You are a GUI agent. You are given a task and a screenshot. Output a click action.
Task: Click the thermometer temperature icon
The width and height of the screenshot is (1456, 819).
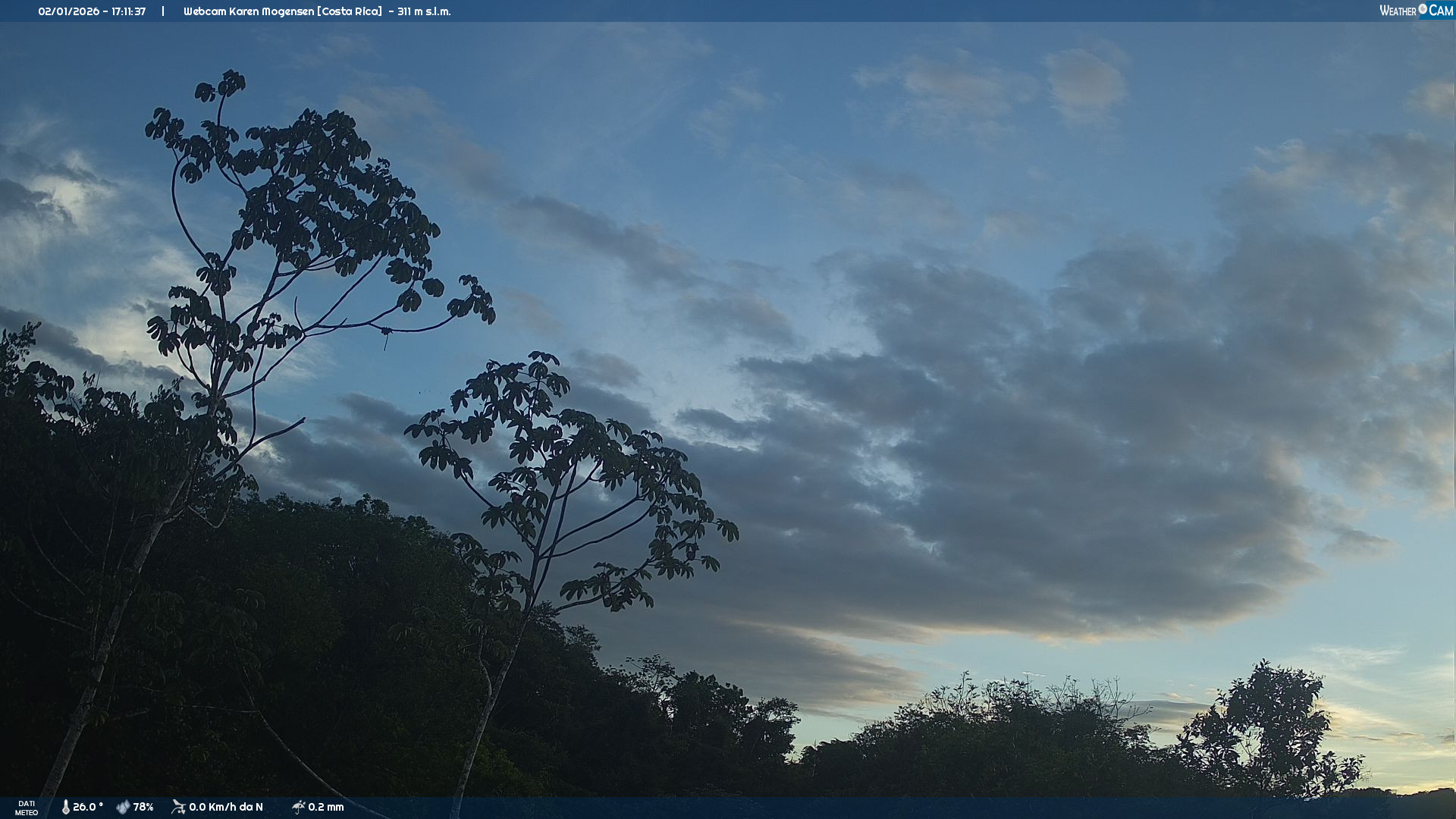point(65,807)
